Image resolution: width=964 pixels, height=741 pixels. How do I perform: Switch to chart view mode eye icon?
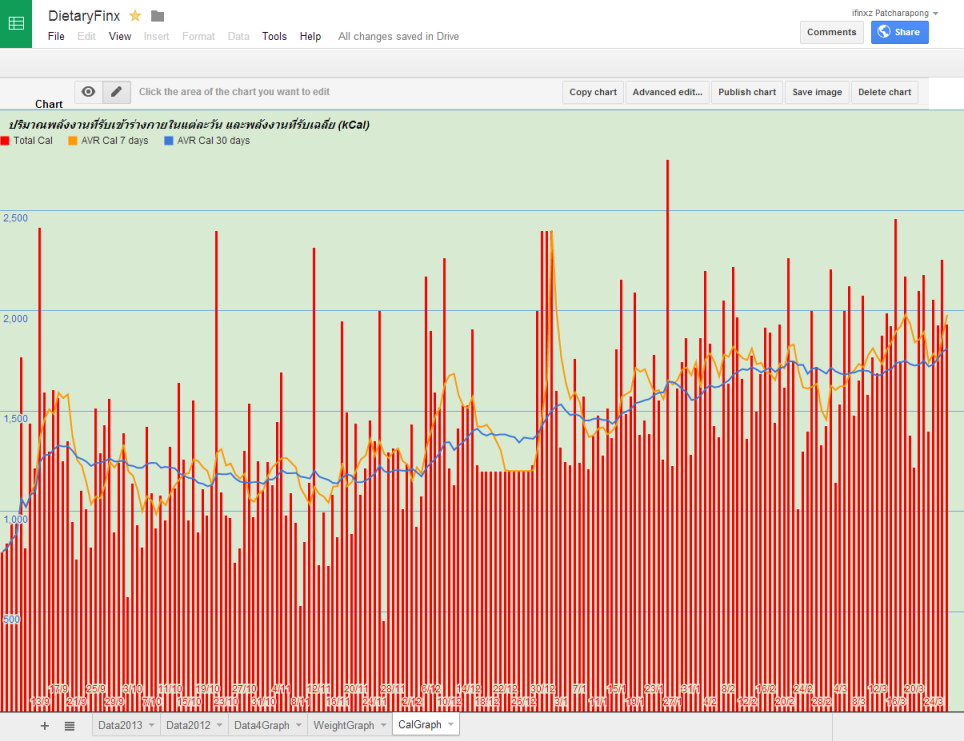tap(89, 92)
